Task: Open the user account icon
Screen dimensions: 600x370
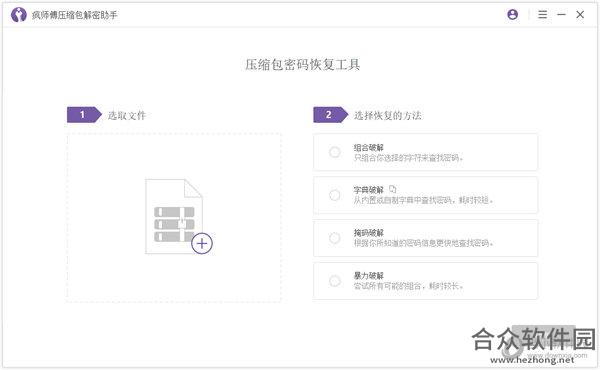Action: [512, 15]
